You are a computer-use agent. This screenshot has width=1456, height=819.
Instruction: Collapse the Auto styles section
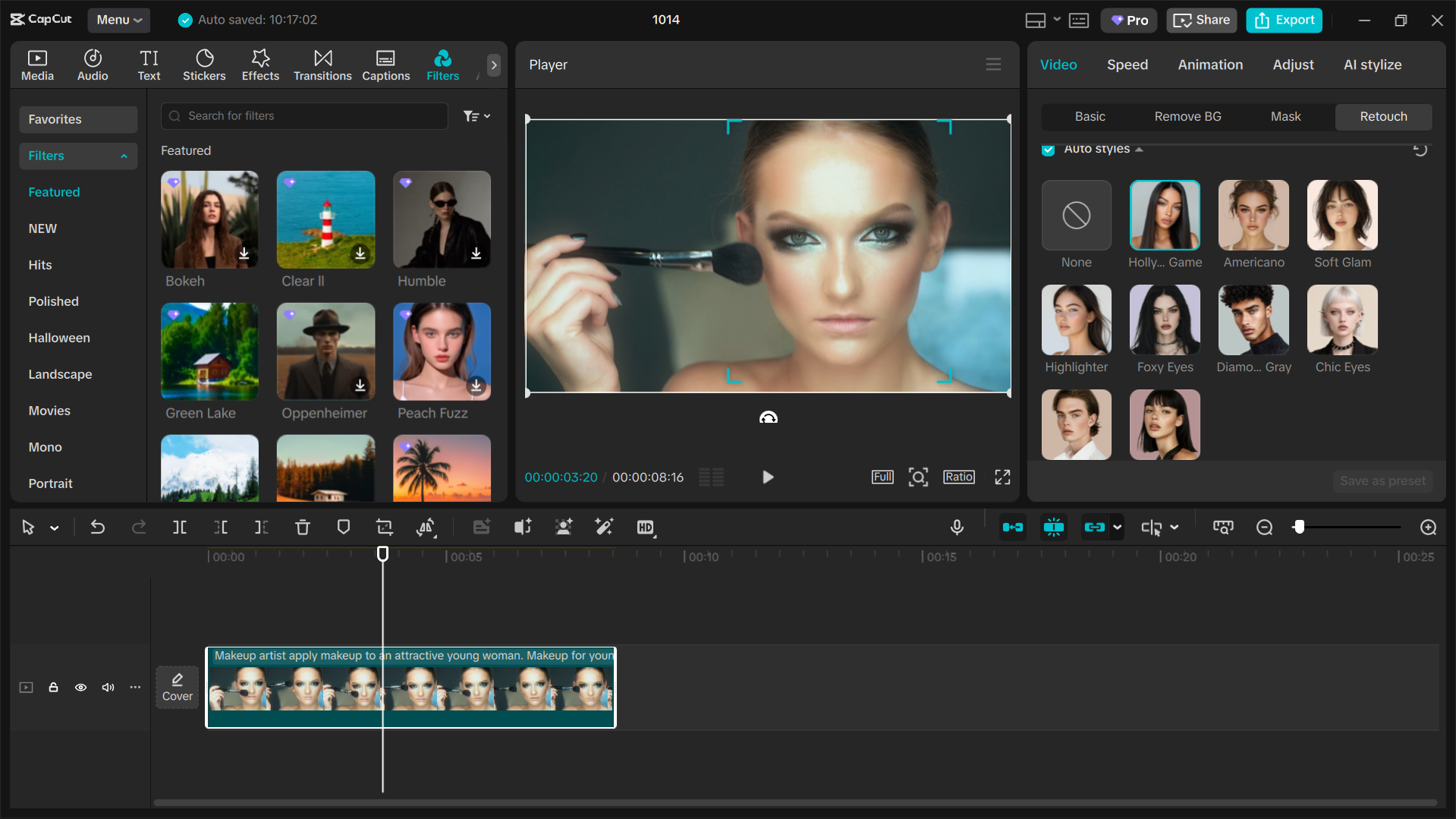click(x=1140, y=150)
